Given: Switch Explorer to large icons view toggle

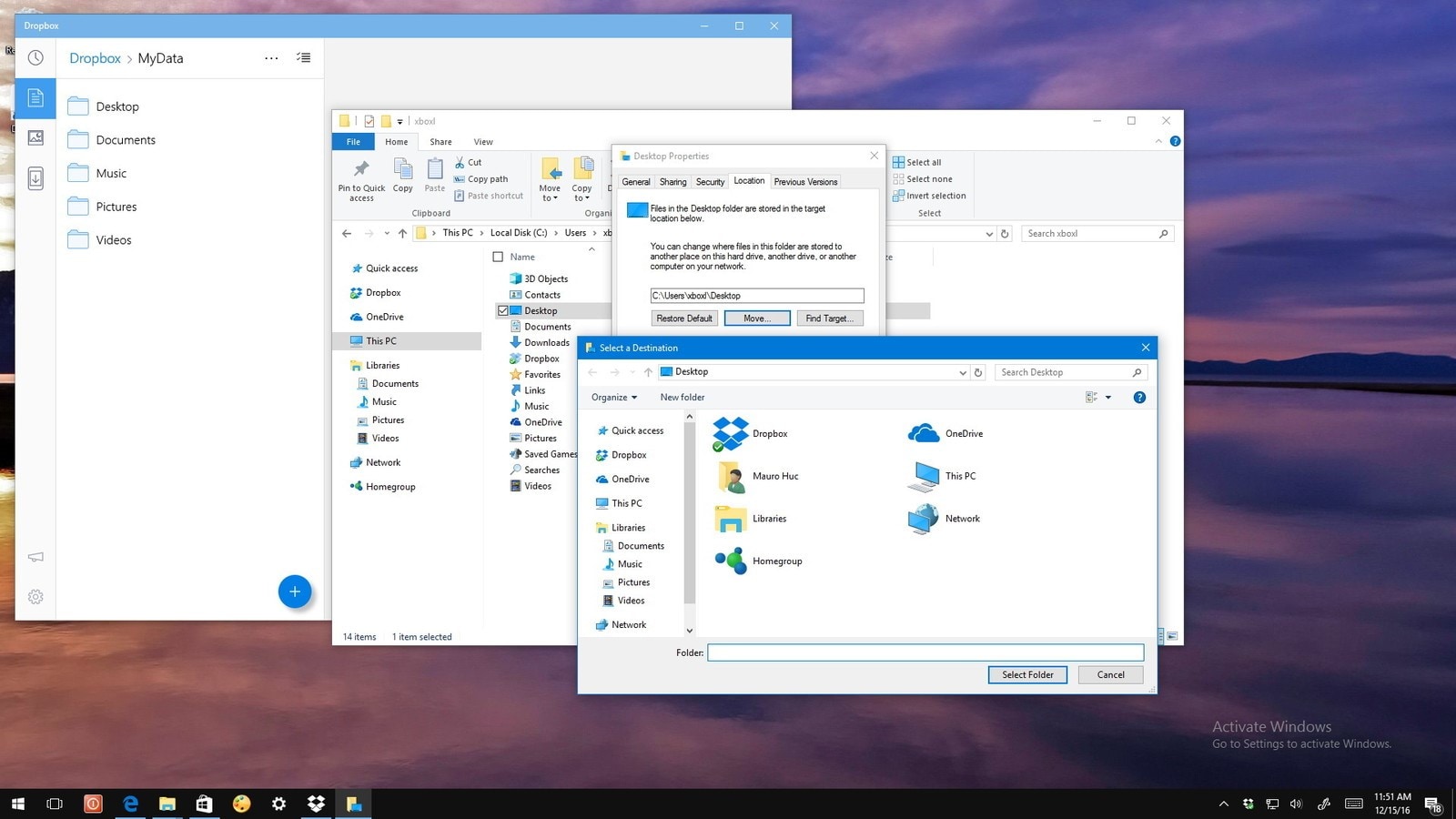Looking at the screenshot, I should pos(1172,636).
